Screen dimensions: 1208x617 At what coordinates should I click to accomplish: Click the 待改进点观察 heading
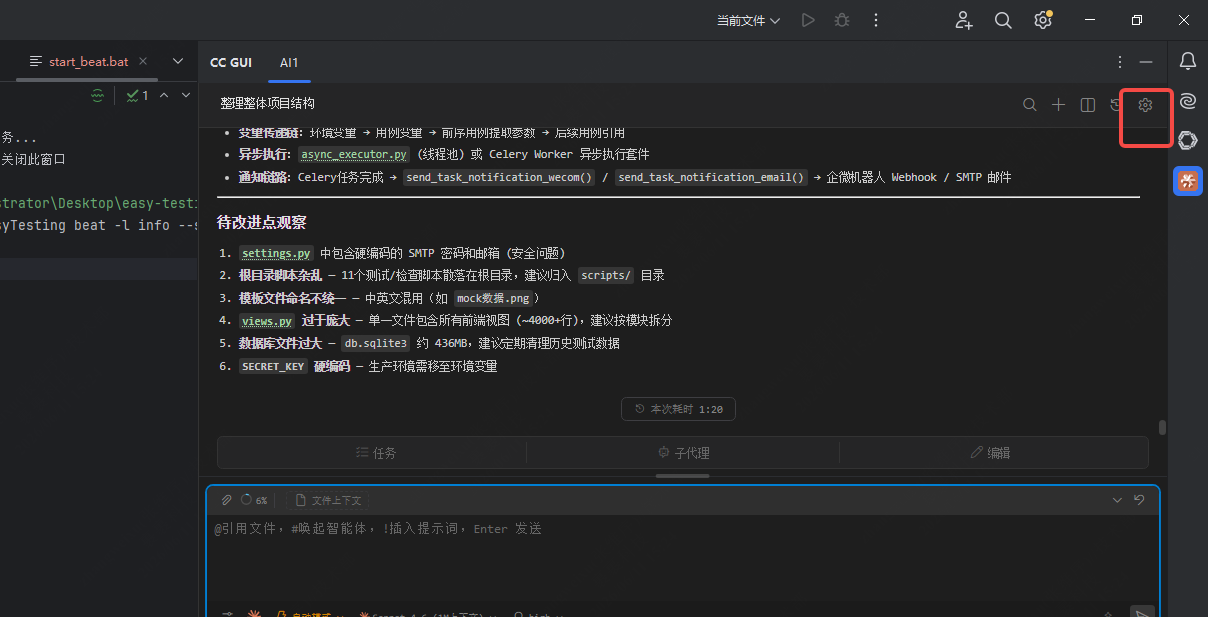(262, 223)
